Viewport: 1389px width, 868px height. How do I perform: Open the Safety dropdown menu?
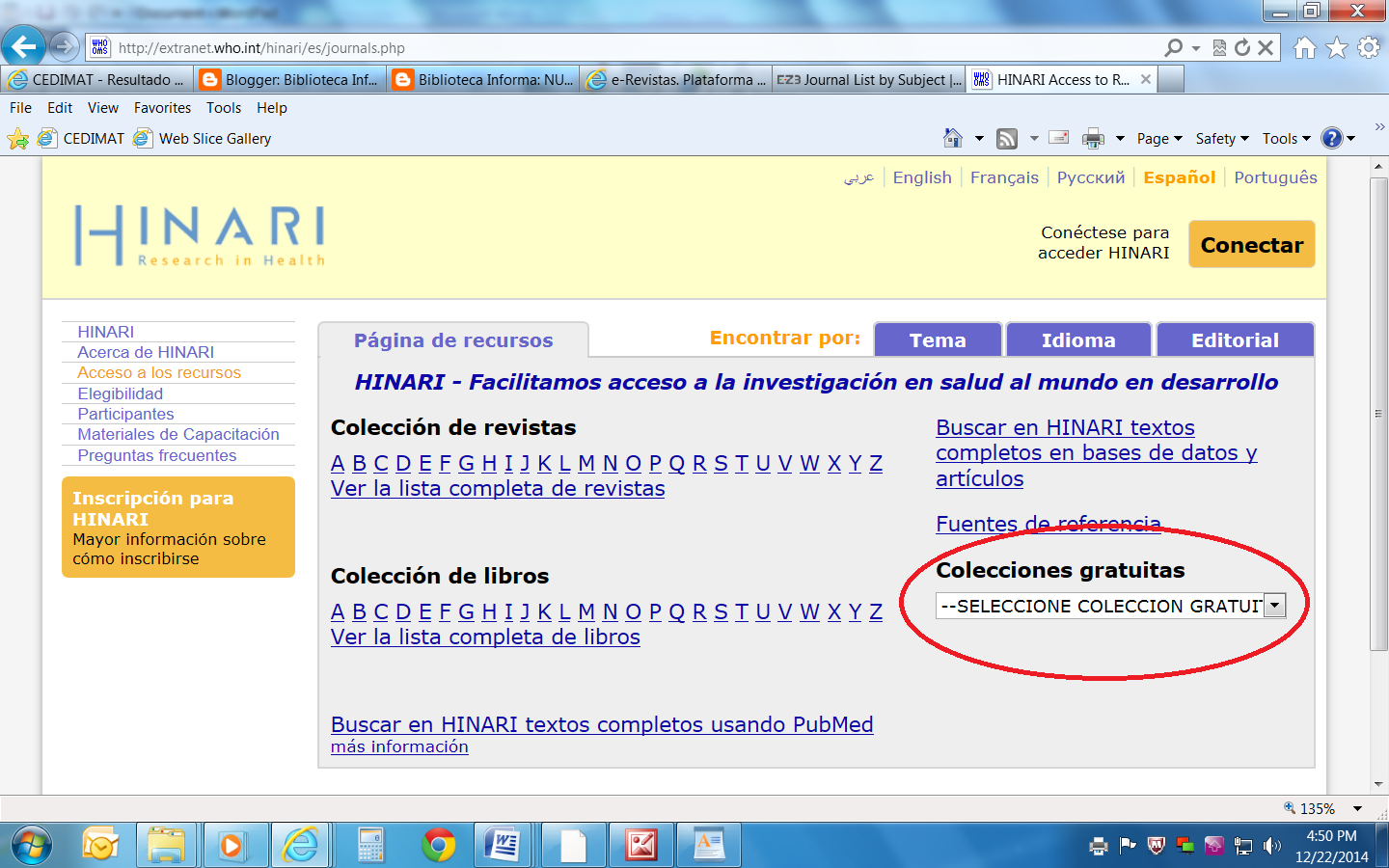click(x=1222, y=139)
